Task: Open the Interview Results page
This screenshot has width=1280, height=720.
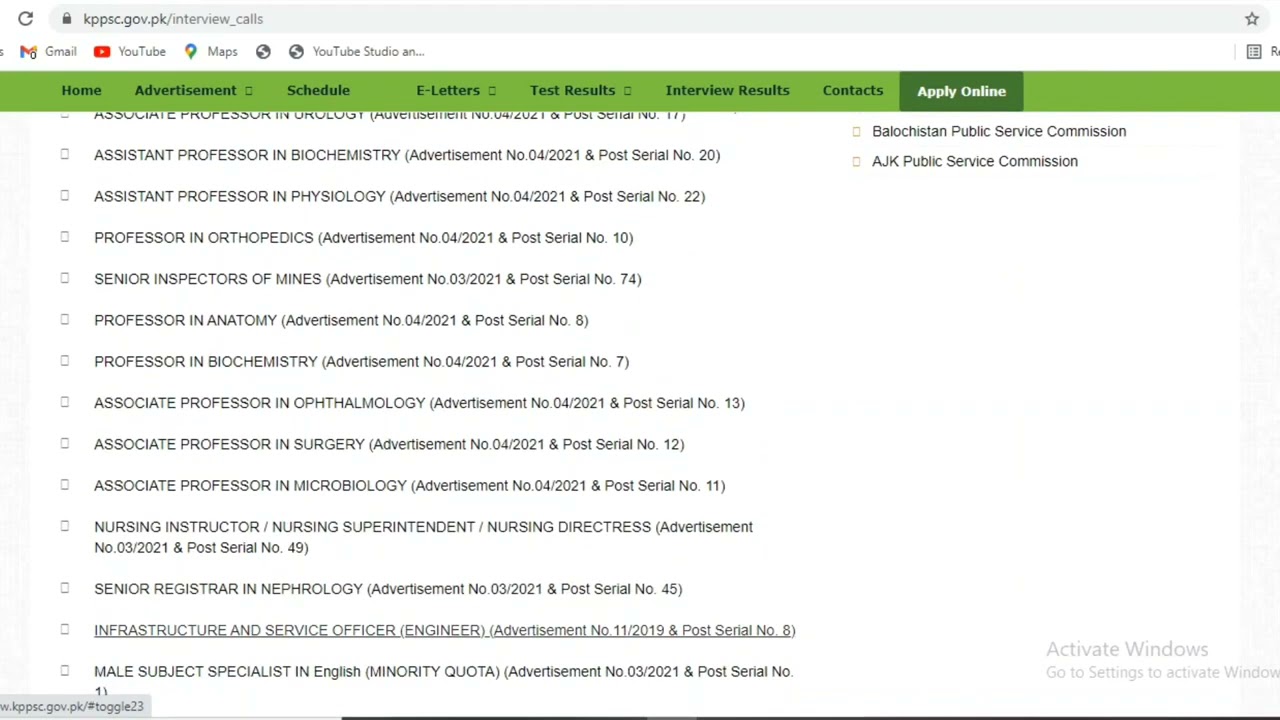Action: click(727, 90)
